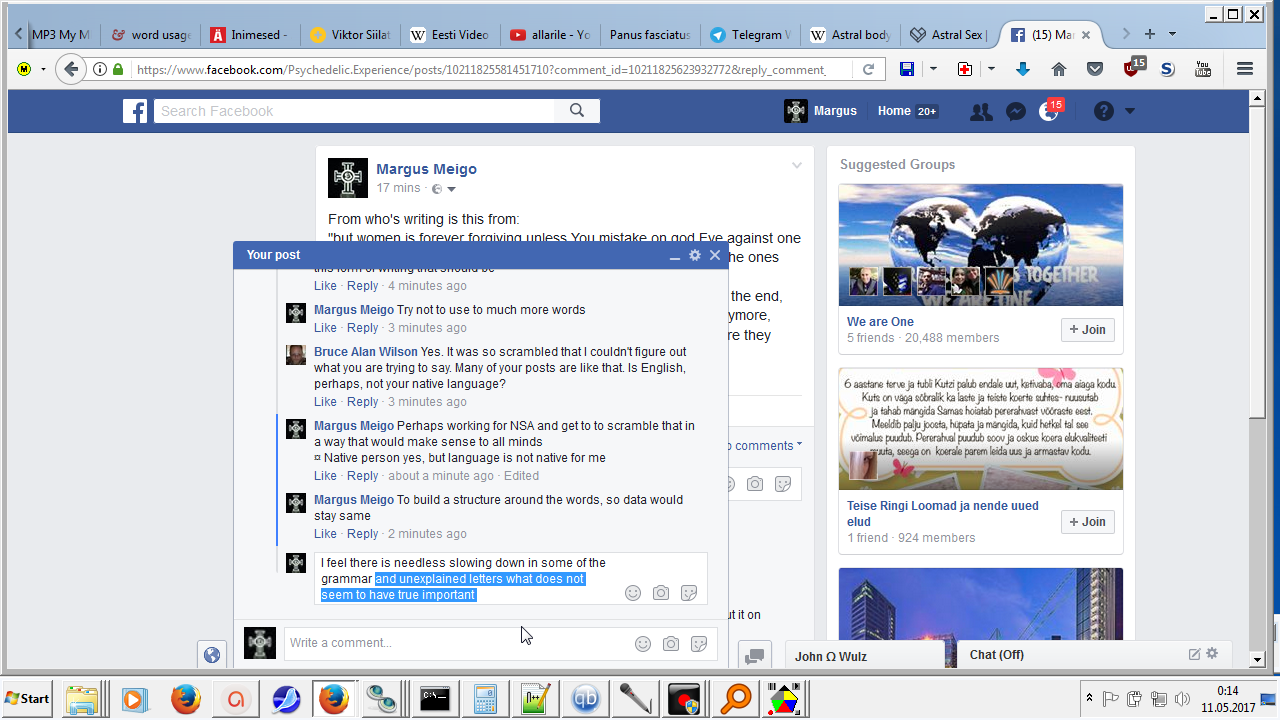
Task: Open the Quick Help question mark icon
Action: 1104,111
